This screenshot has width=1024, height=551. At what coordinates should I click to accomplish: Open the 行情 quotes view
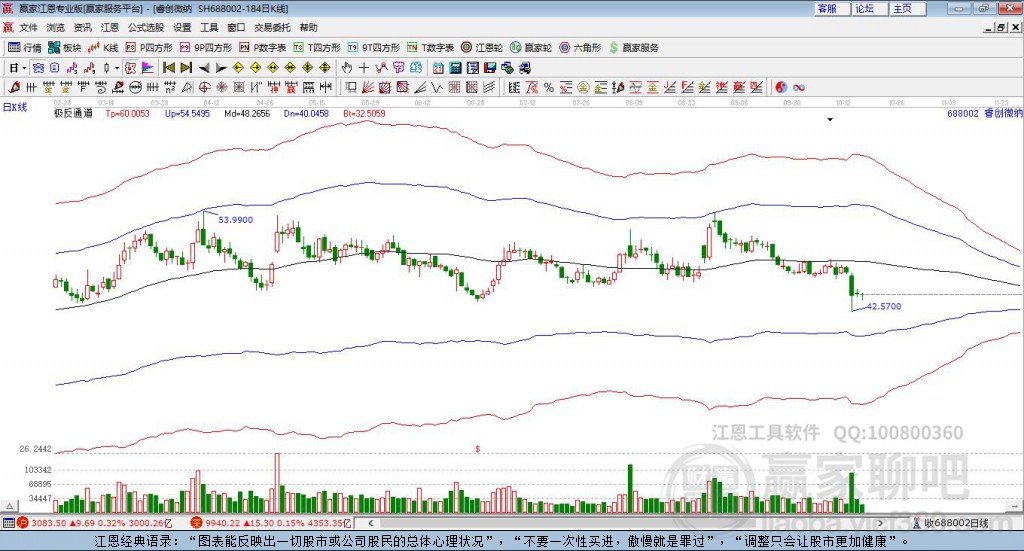pos(25,48)
